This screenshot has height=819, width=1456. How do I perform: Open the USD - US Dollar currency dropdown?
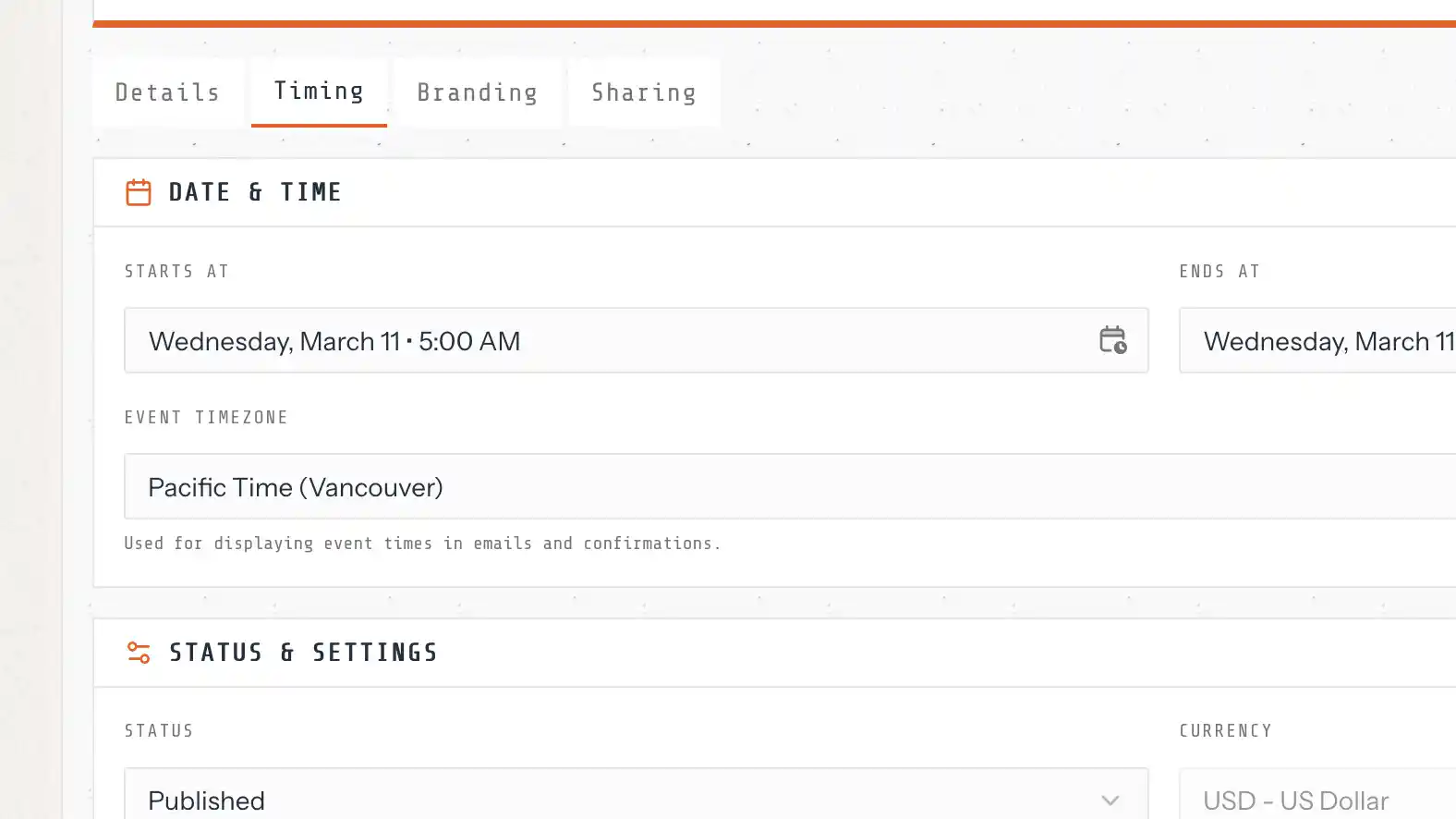click(1295, 800)
